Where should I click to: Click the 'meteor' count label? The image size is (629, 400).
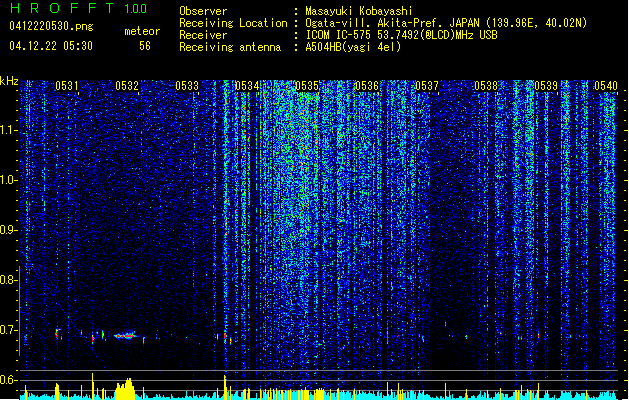click(142, 31)
